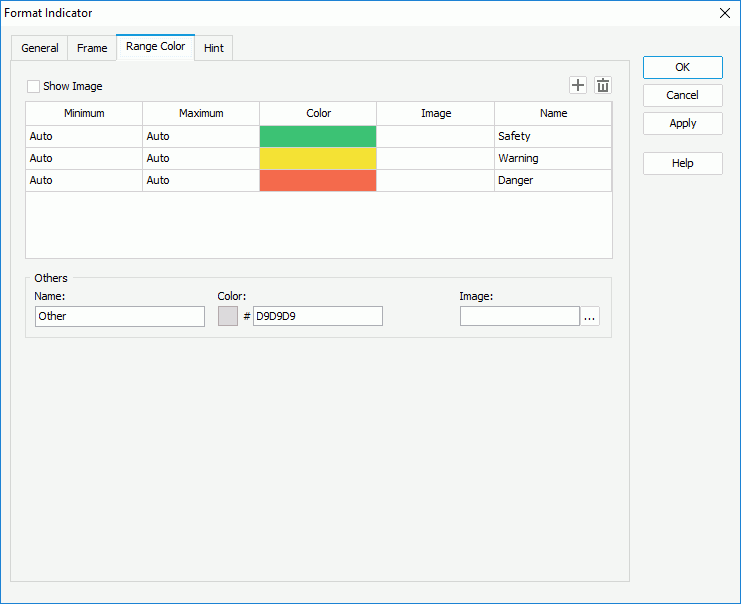
Task: Select the Minimum cell of Safety row
Action: (x=84, y=136)
